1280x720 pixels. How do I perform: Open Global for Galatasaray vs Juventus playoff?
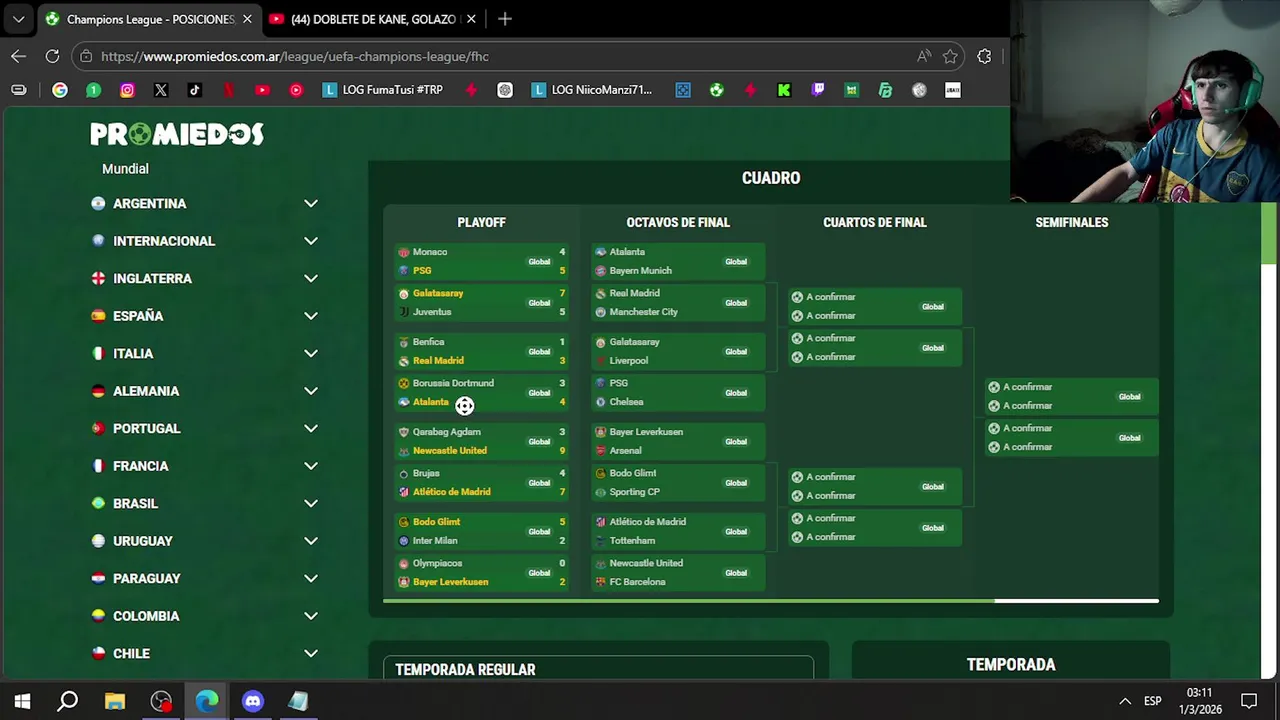point(539,303)
